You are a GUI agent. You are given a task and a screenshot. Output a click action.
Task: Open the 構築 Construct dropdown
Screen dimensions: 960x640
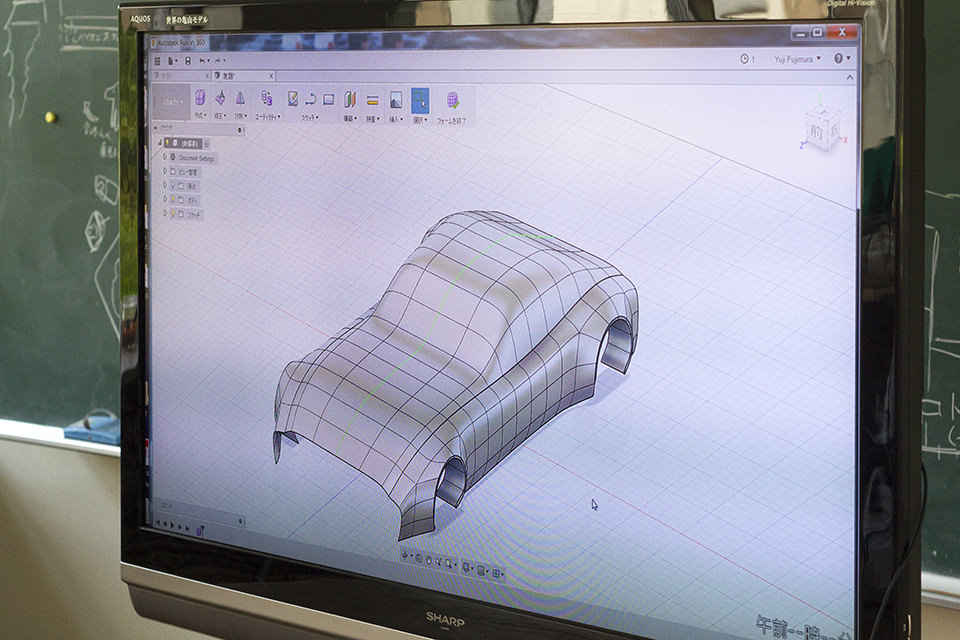(x=350, y=118)
